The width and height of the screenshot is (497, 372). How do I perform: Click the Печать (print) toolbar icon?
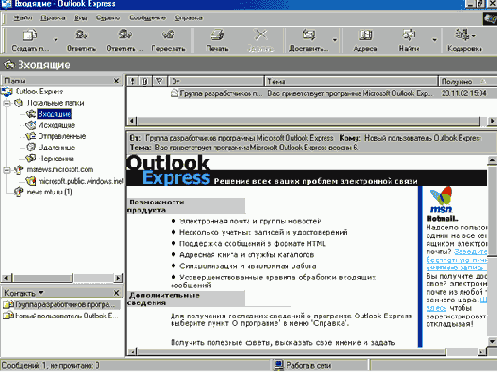click(x=217, y=40)
